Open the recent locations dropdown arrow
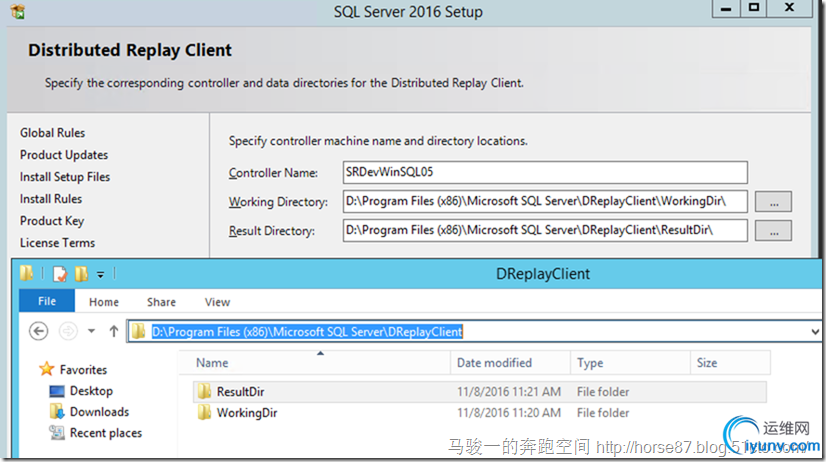 pyautogui.click(x=91, y=331)
